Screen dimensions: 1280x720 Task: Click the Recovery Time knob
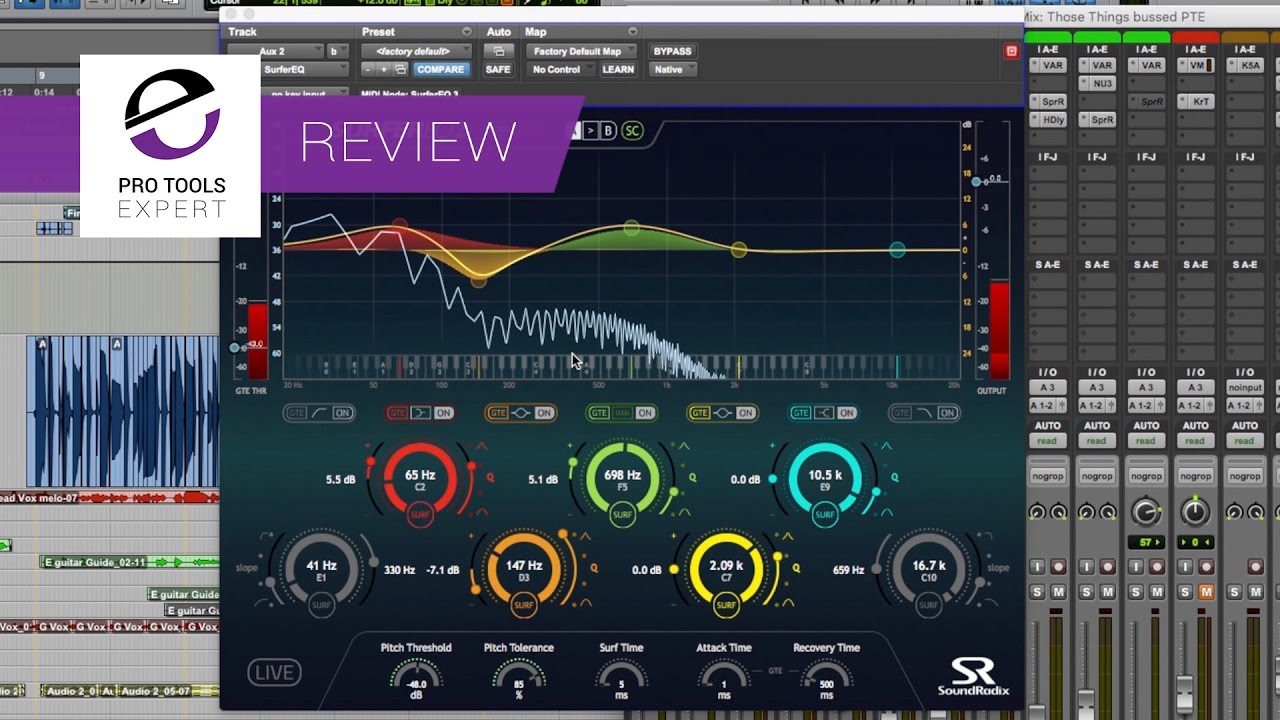826,679
